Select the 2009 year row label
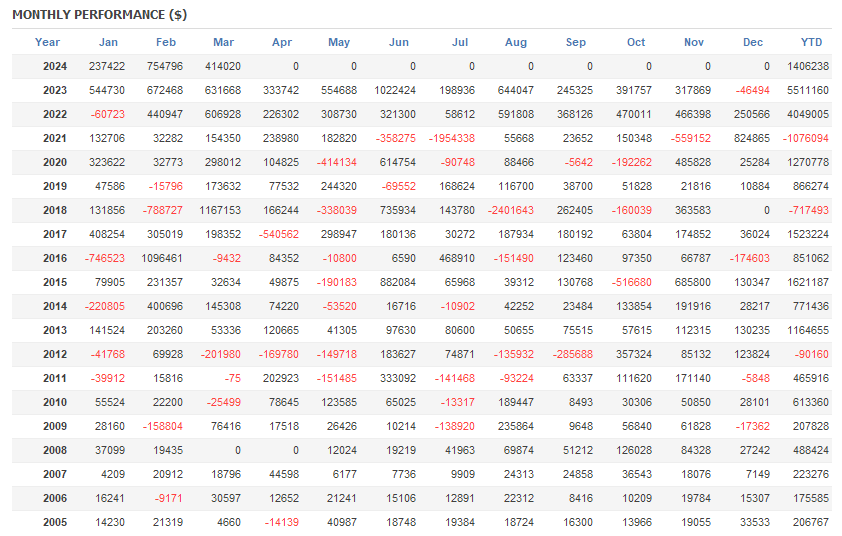 [x=55, y=426]
